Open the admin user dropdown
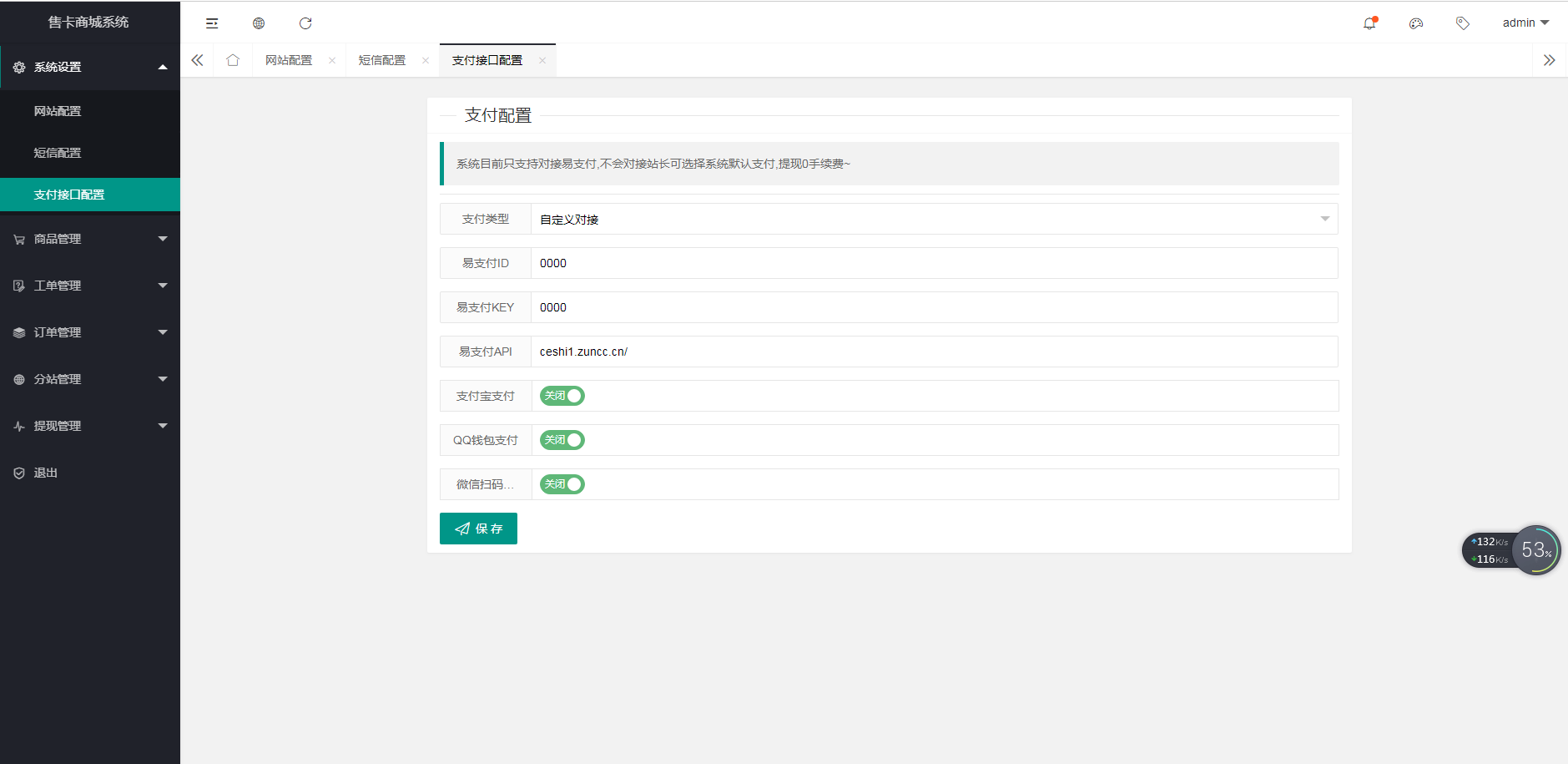This screenshot has width=1568, height=764. click(x=1525, y=23)
